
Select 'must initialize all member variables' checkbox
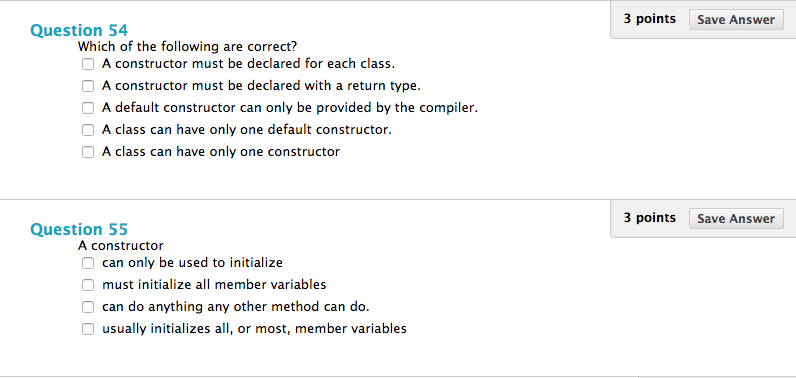pyautogui.click(x=88, y=285)
